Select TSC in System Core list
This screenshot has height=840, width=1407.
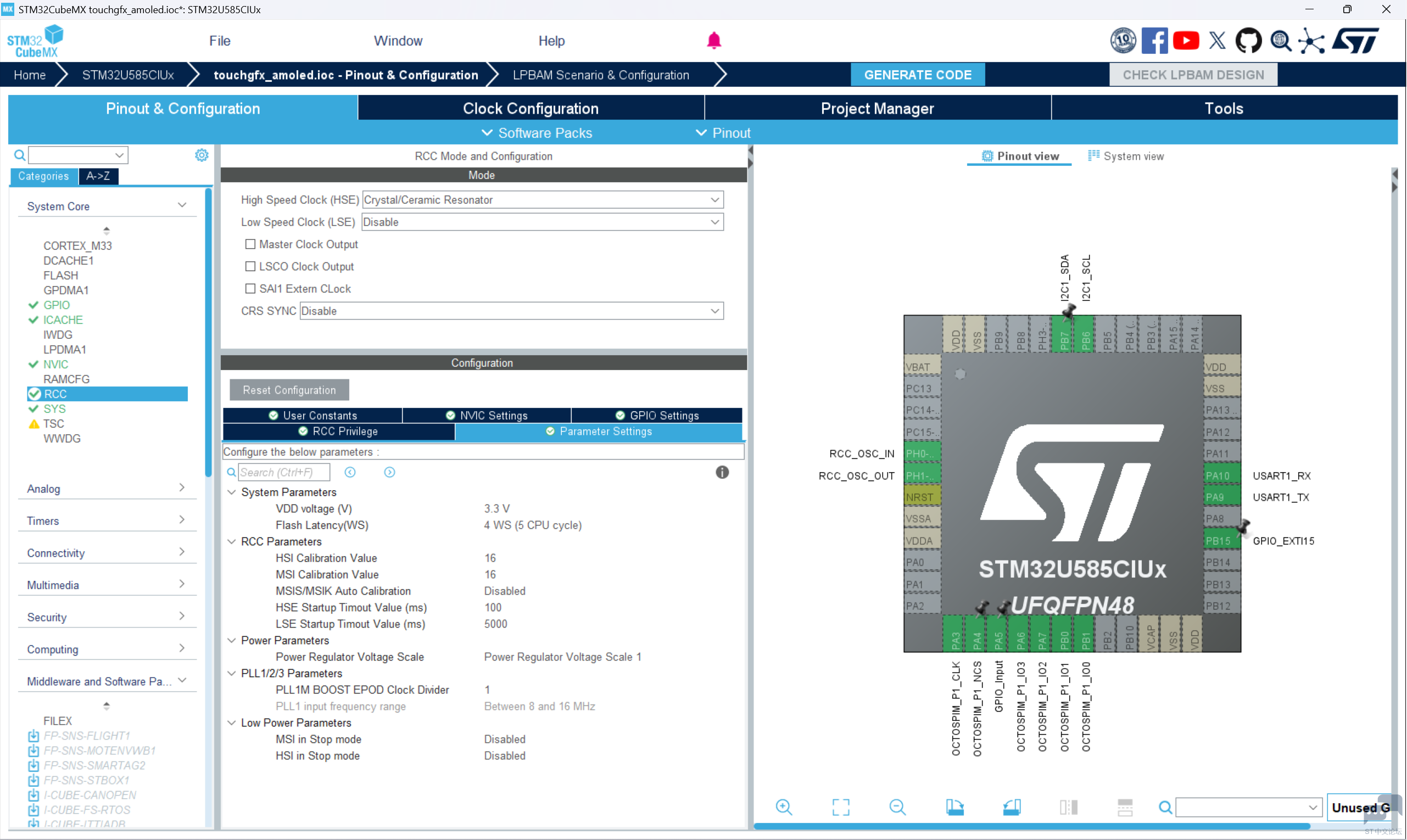(x=54, y=423)
